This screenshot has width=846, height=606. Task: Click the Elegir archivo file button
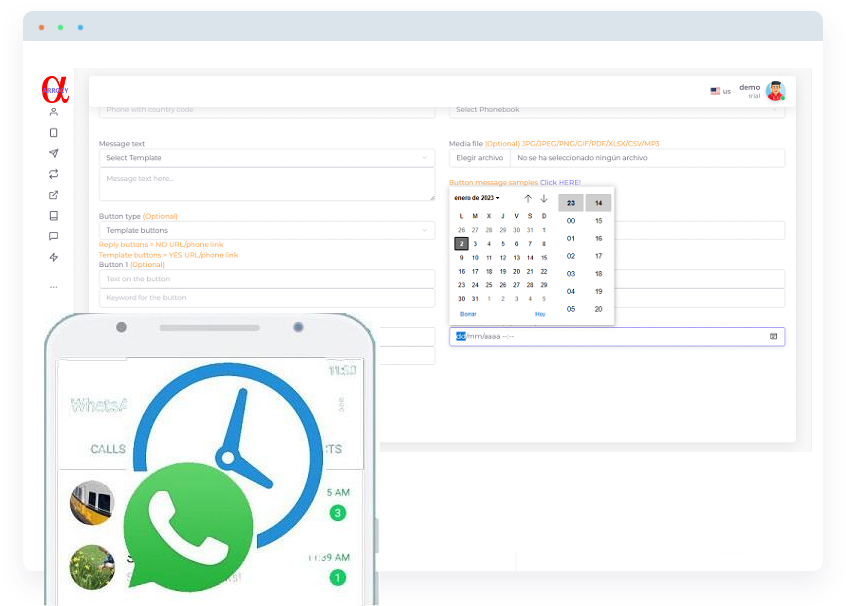(x=479, y=158)
